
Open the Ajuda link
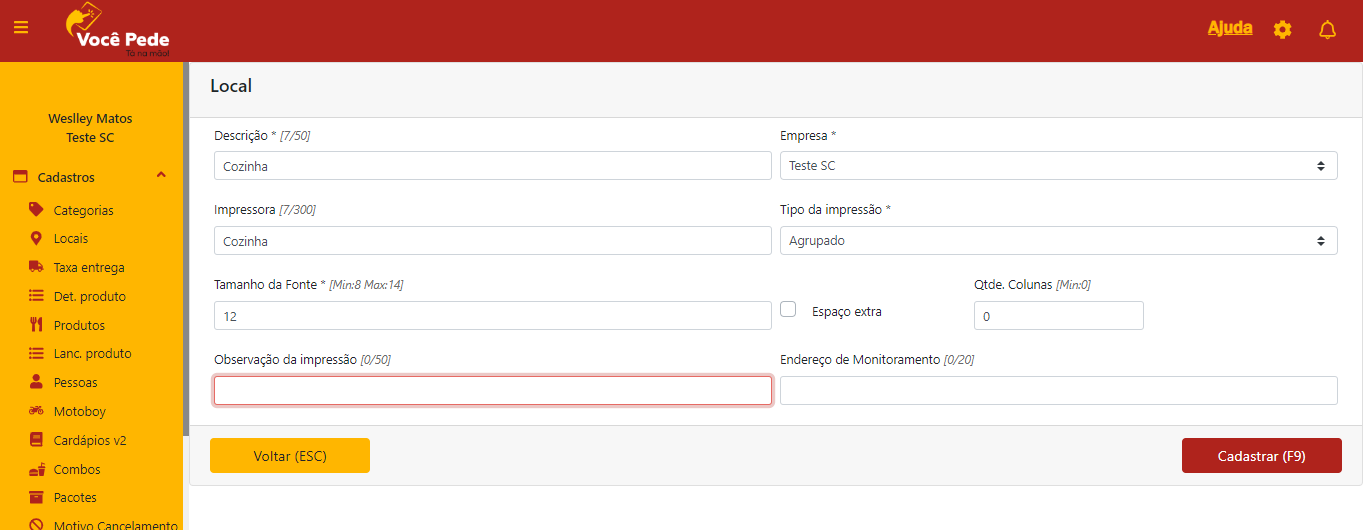coord(1229,28)
